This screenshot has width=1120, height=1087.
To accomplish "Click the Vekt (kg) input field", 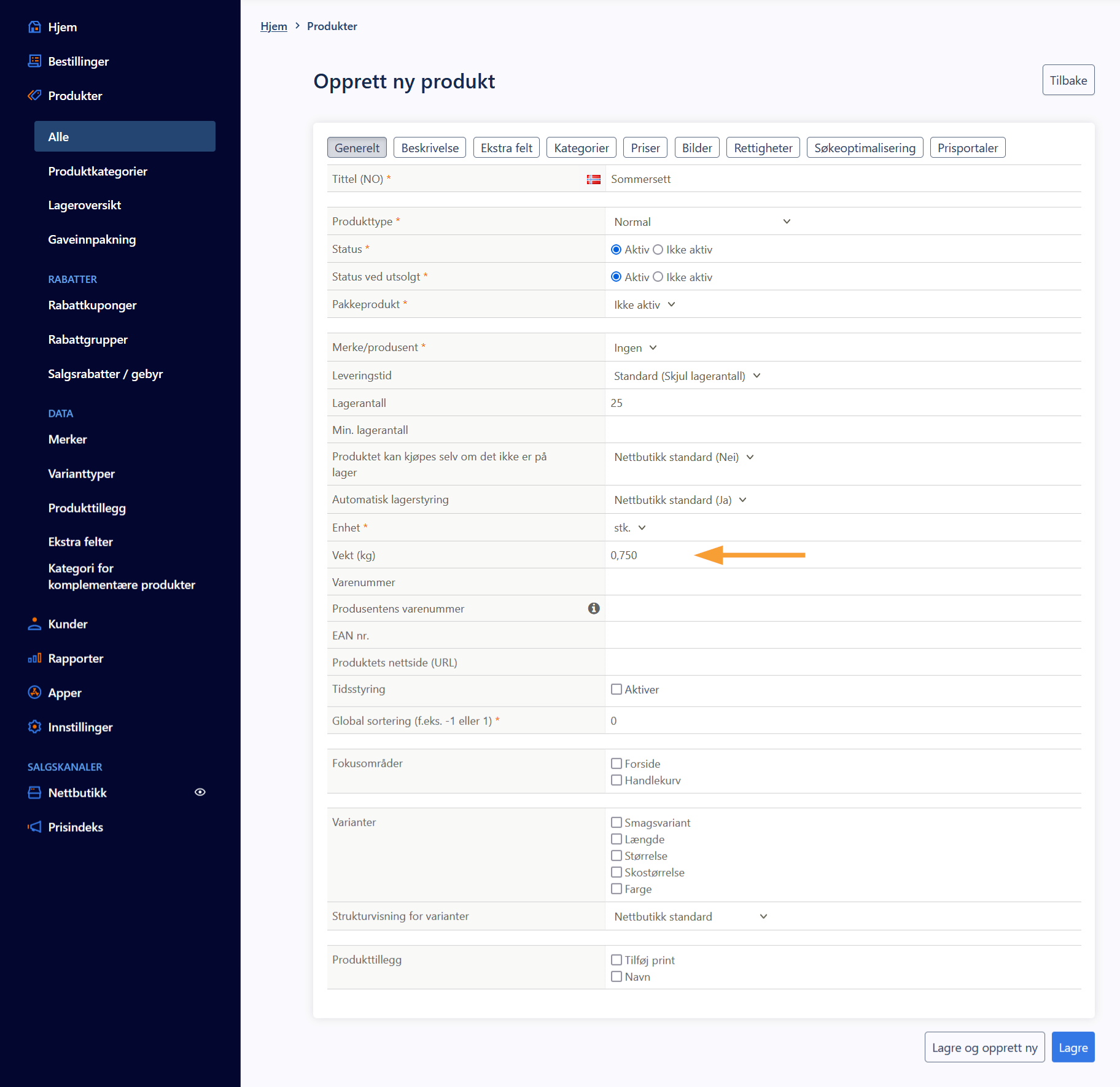I will click(842, 555).
